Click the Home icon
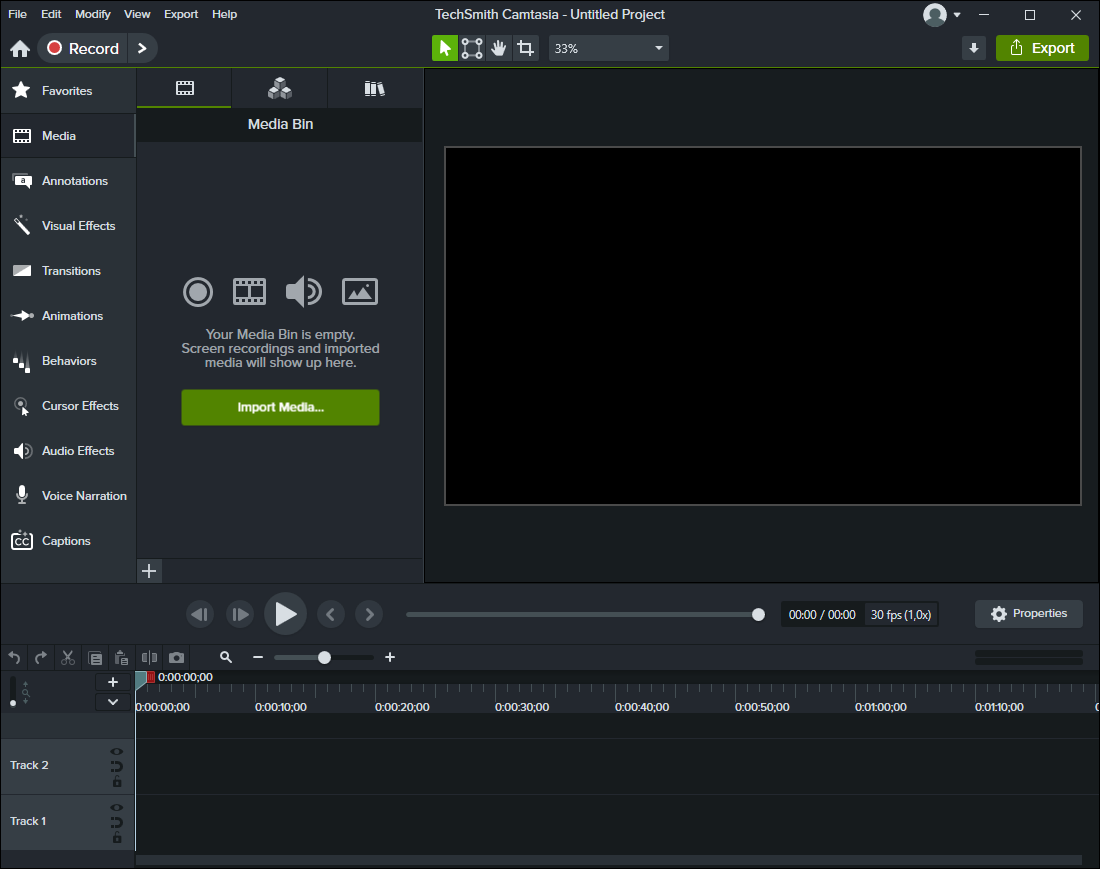The height and width of the screenshot is (869, 1100). (20, 49)
